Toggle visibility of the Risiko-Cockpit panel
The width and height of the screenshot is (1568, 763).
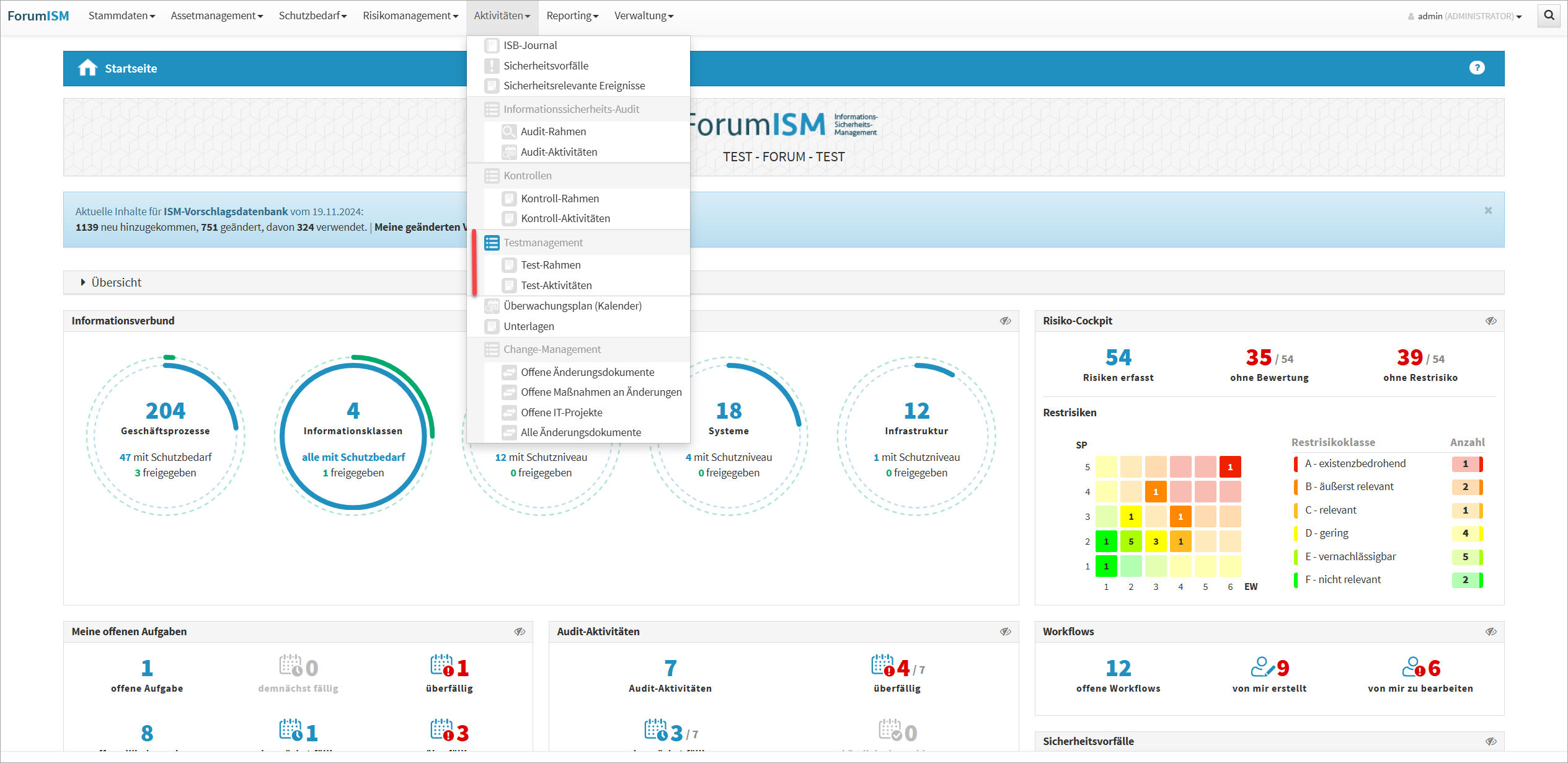tap(1490, 321)
